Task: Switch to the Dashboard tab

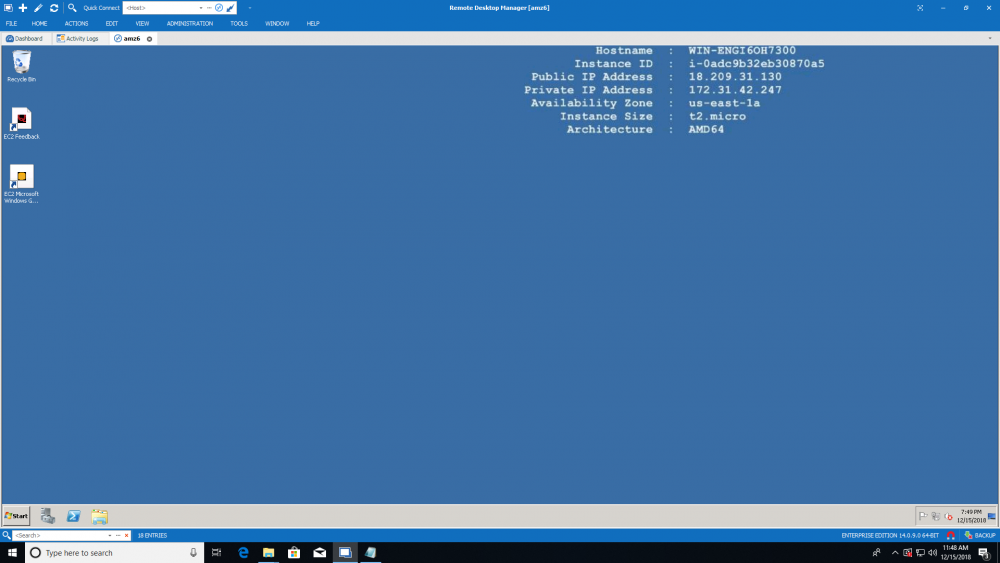Action: tap(25, 38)
